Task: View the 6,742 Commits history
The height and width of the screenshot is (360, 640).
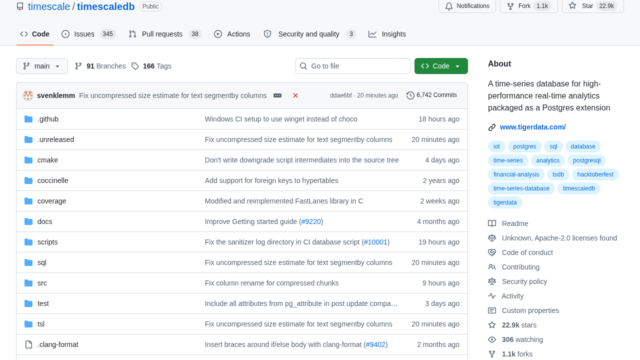Action: coord(432,95)
